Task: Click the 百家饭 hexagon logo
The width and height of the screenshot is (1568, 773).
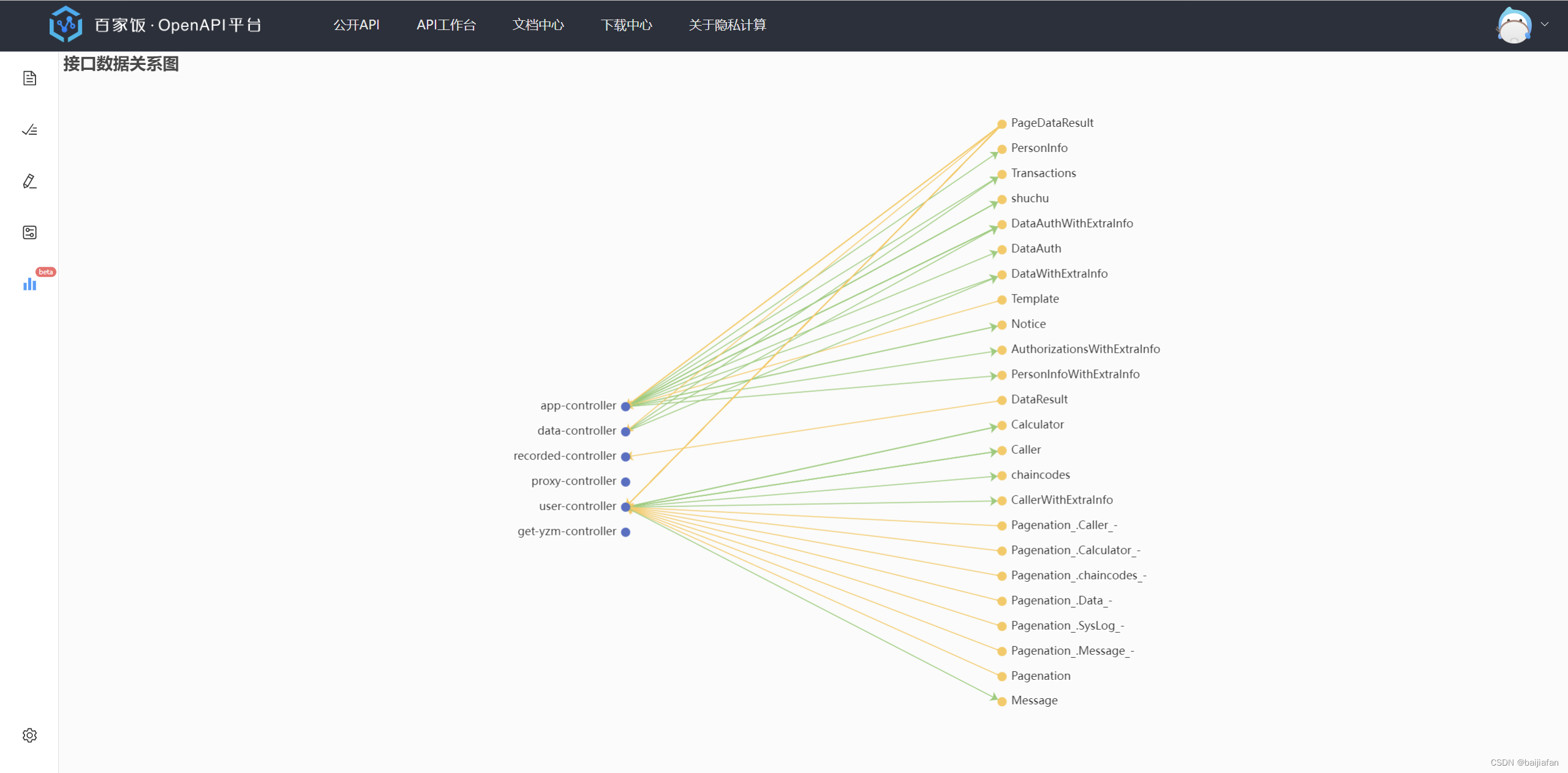Action: tap(66, 25)
